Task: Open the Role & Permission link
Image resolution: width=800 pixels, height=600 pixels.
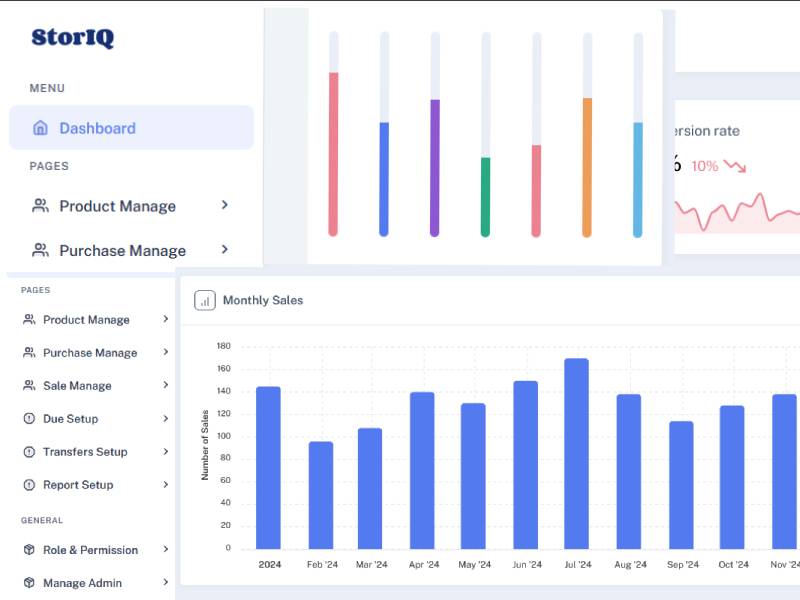Action: point(90,550)
